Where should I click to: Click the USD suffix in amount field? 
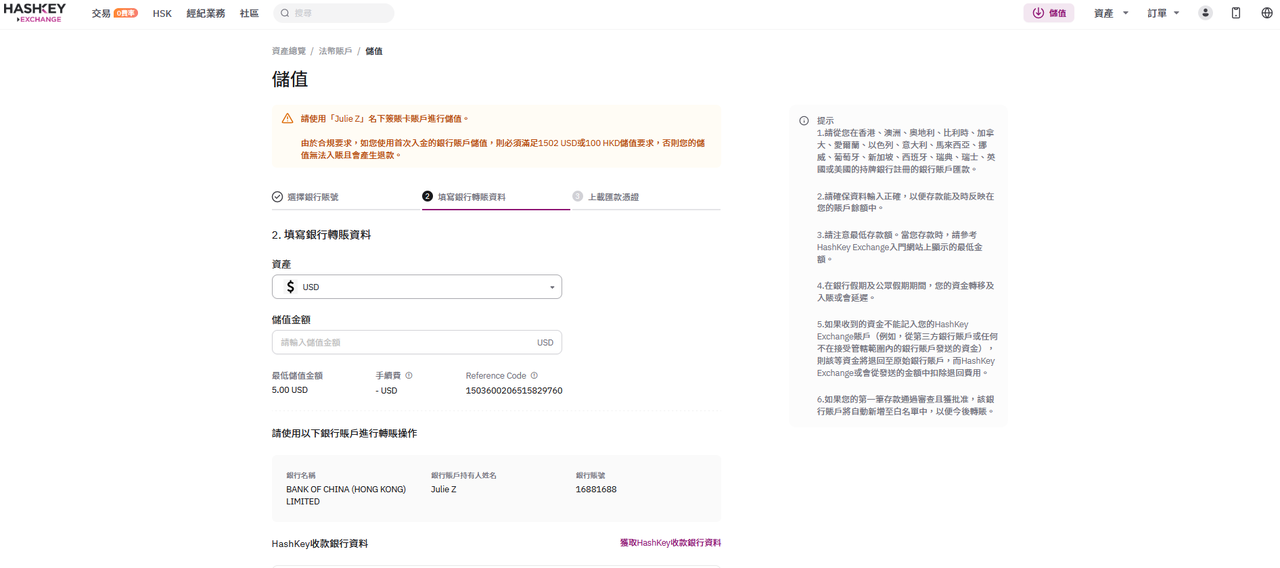click(545, 343)
